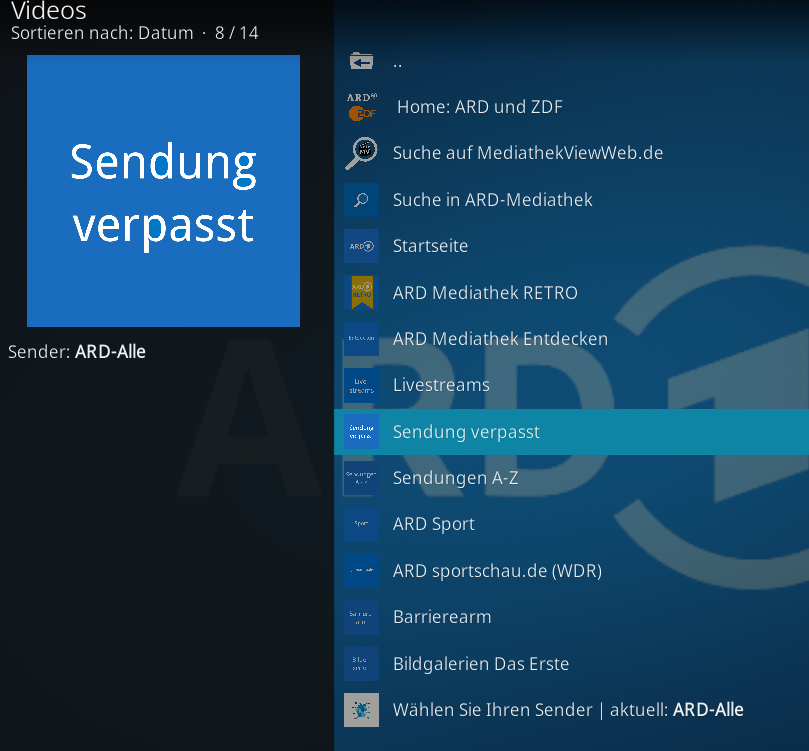The height and width of the screenshot is (751, 809).
Task: Choose Wählen Sie Ihren Sender entry
Action: click(x=571, y=710)
